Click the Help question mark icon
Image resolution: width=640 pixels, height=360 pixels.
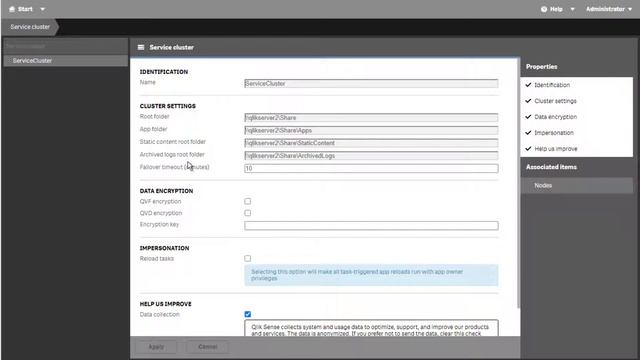click(544, 9)
